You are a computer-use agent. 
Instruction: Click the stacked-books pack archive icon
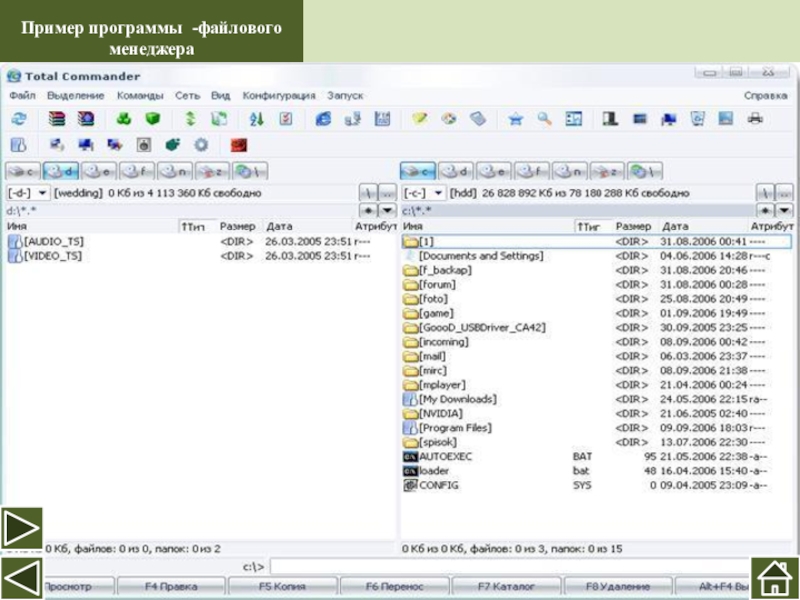(x=57, y=119)
